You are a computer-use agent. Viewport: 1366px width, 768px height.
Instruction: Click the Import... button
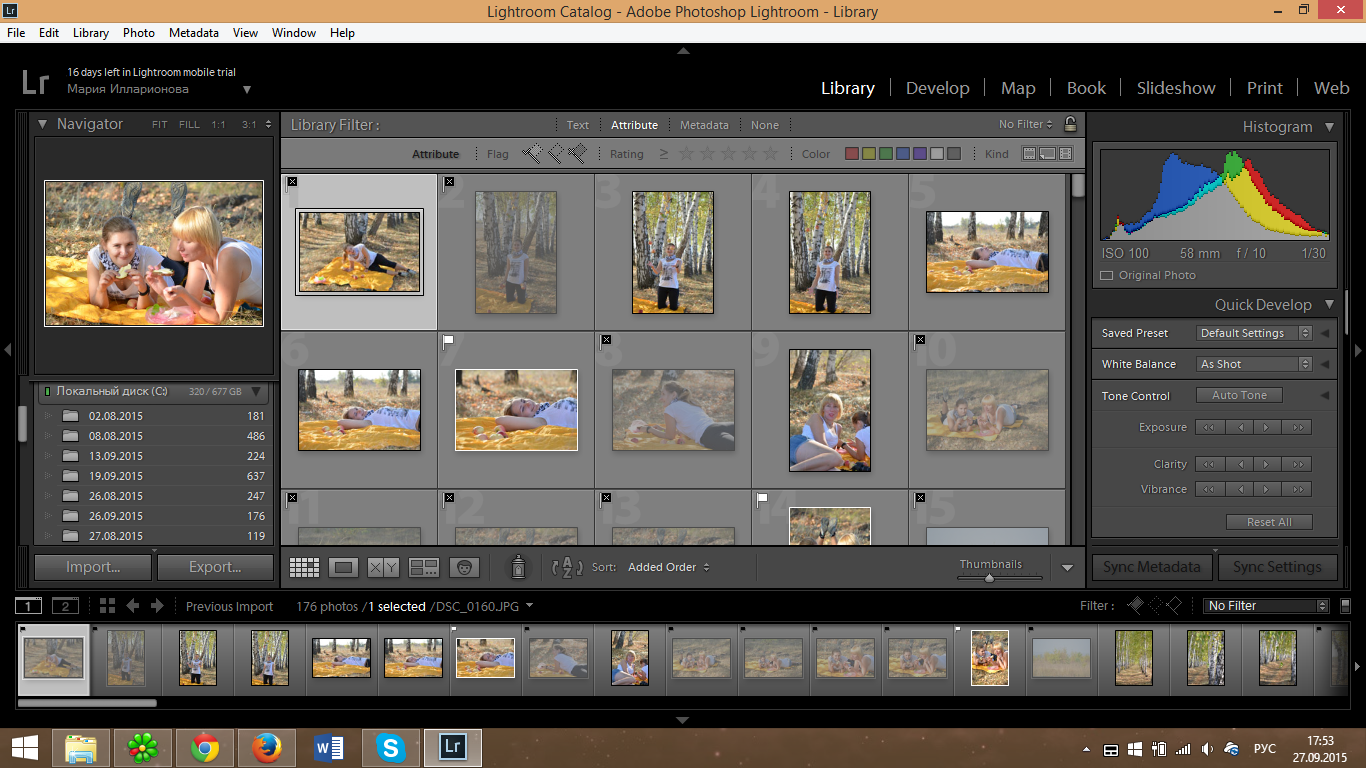coord(93,567)
